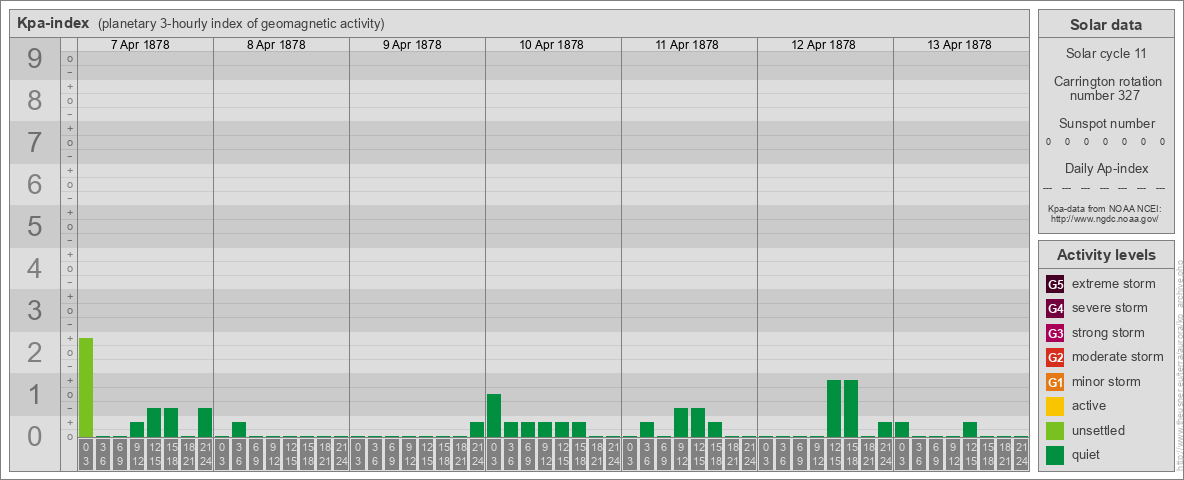Image resolution: width=1184 pixels, height=480 pixels.
Task: Click the 'Carrington rotation number 327' text
Action: (x=1106, y=88)
